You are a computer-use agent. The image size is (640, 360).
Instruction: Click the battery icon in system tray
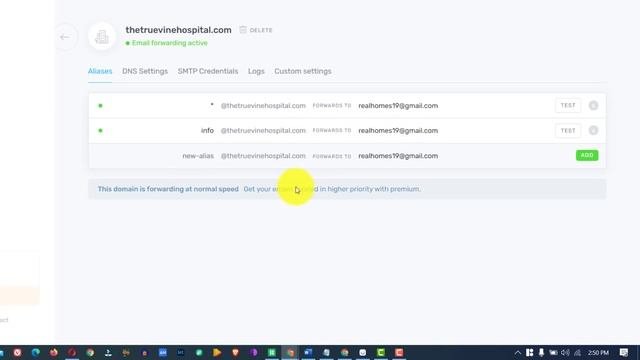click(553, 353)
